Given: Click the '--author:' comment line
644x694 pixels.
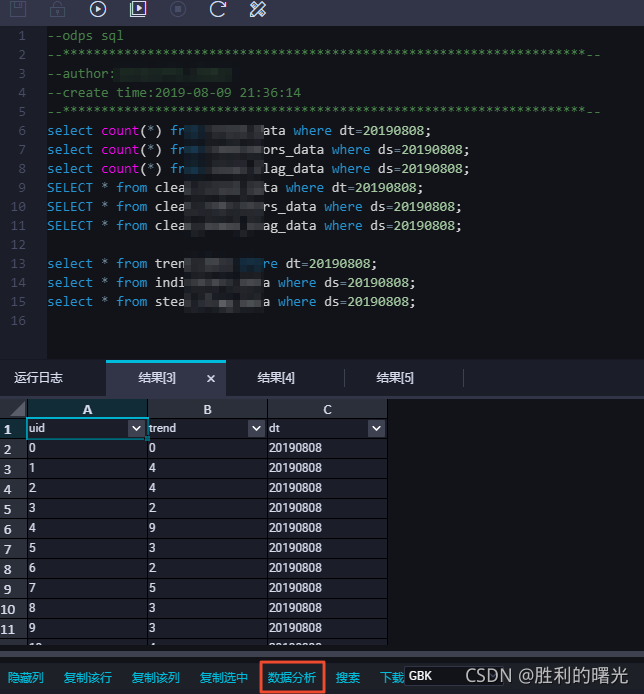Looking at the screenshot, I should coord(139,74).
